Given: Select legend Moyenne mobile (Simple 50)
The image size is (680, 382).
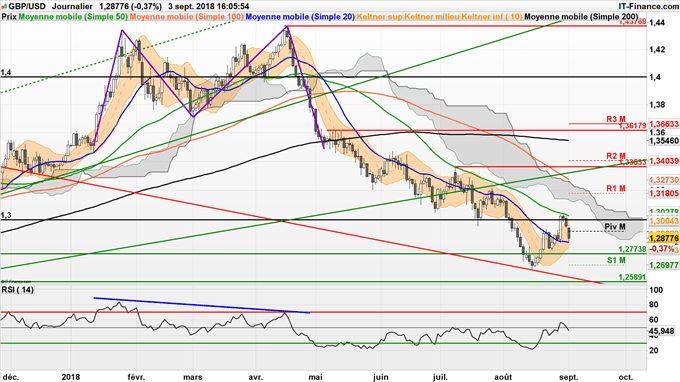Looking at the screenshot, I should tap(73, 16).
